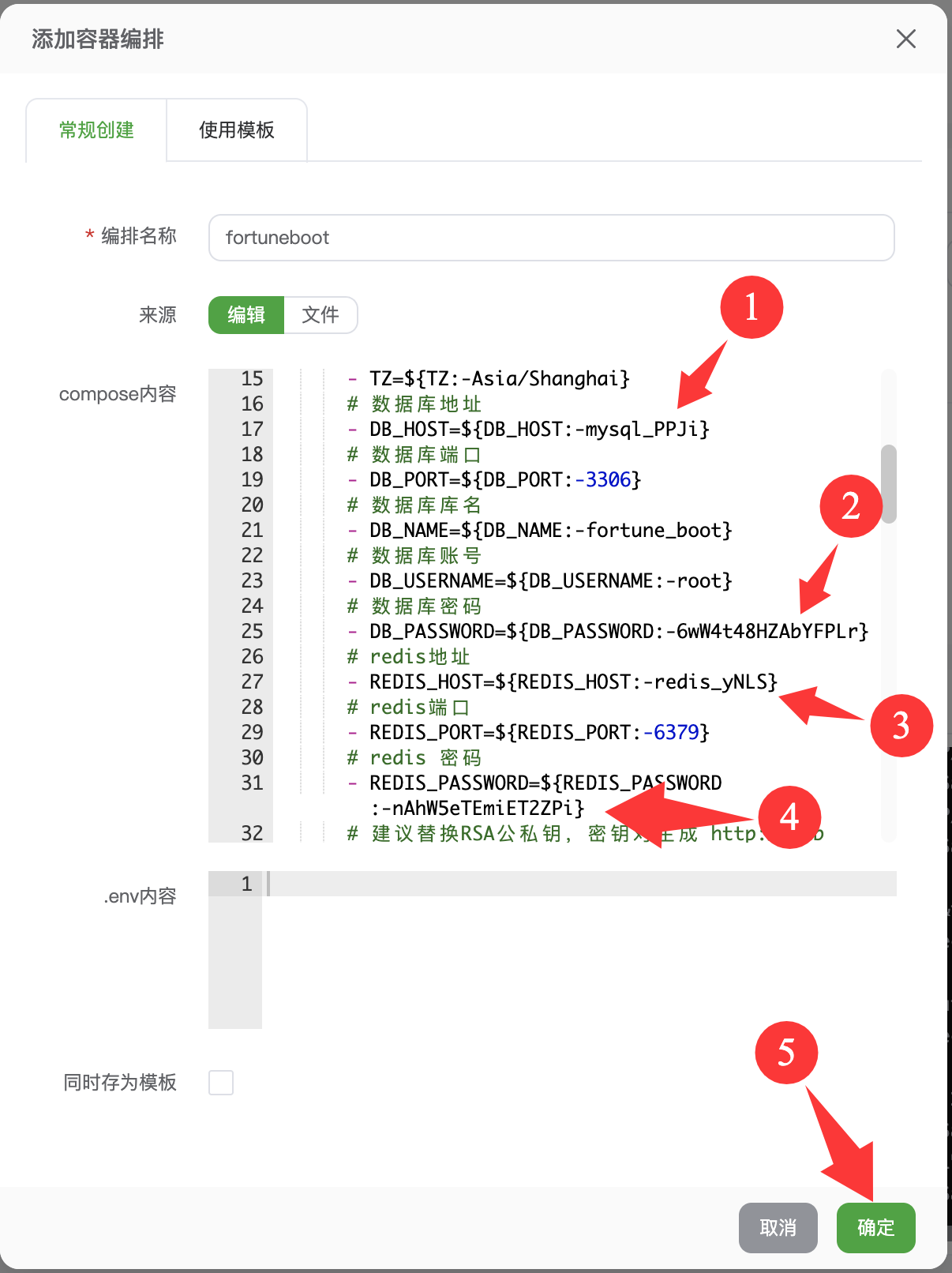The image size is (952, 1273).
Task: Click the DB_PASSWORD line in compose editor
Action: (618, 631)
